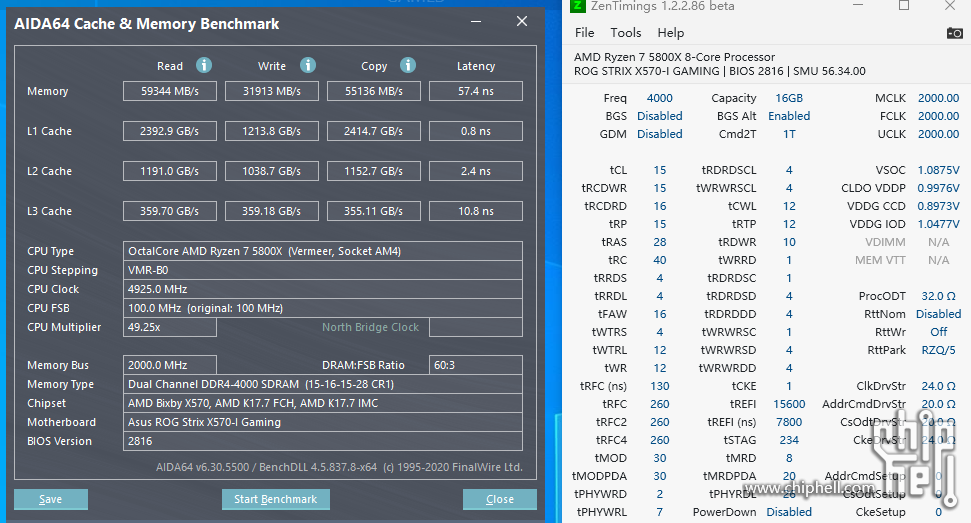Click Memory Bus value 2000.0 MHz
The image size is (971, 523).
(170, 365)
